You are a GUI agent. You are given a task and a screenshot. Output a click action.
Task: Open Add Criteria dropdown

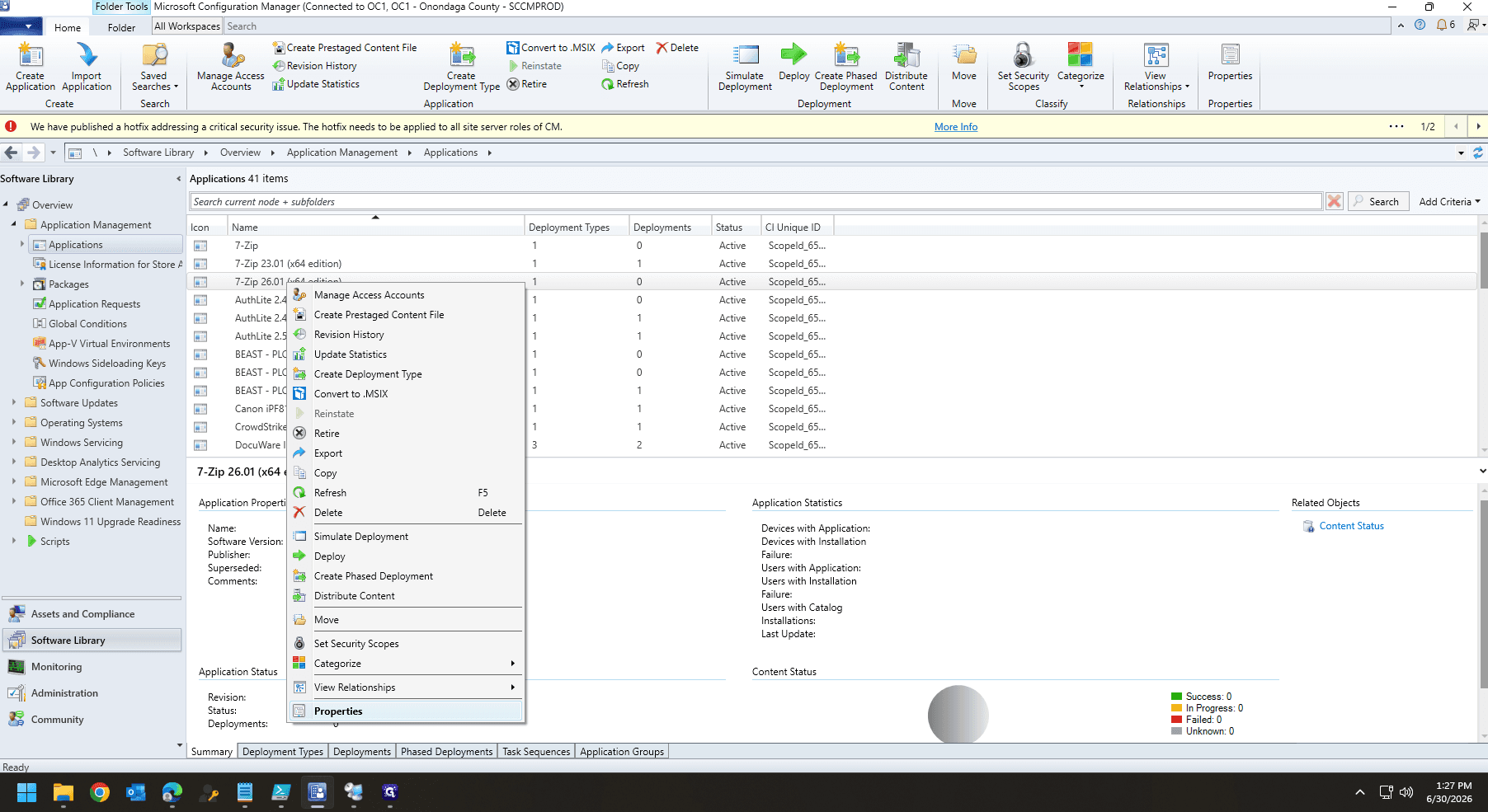[x=1449, y=201]
